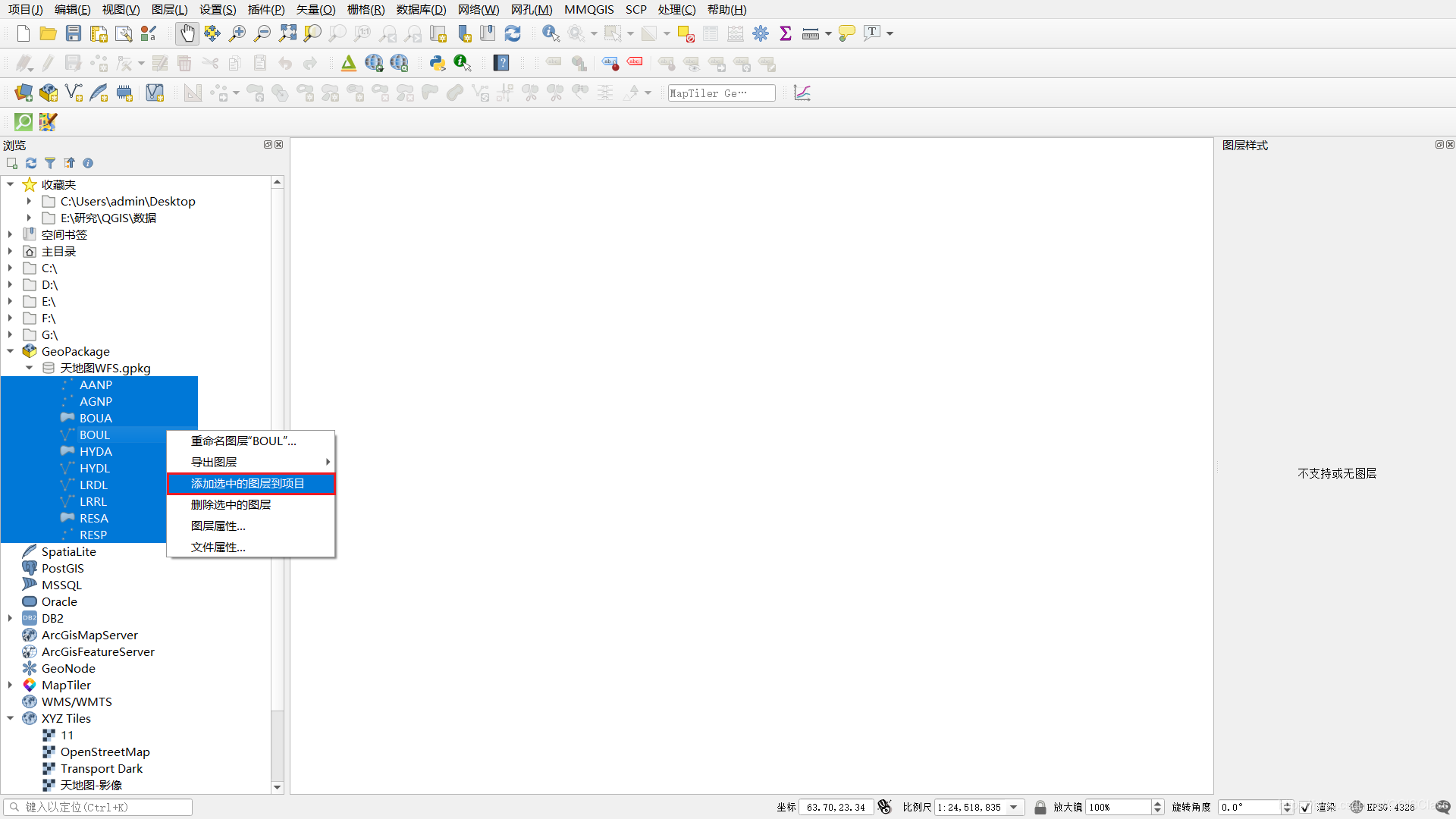Expand the 天地图WFS.gpkg layer group
The width and height of the screenshot is (1456, 819).
pyautogui.click(x=32, y=368)
